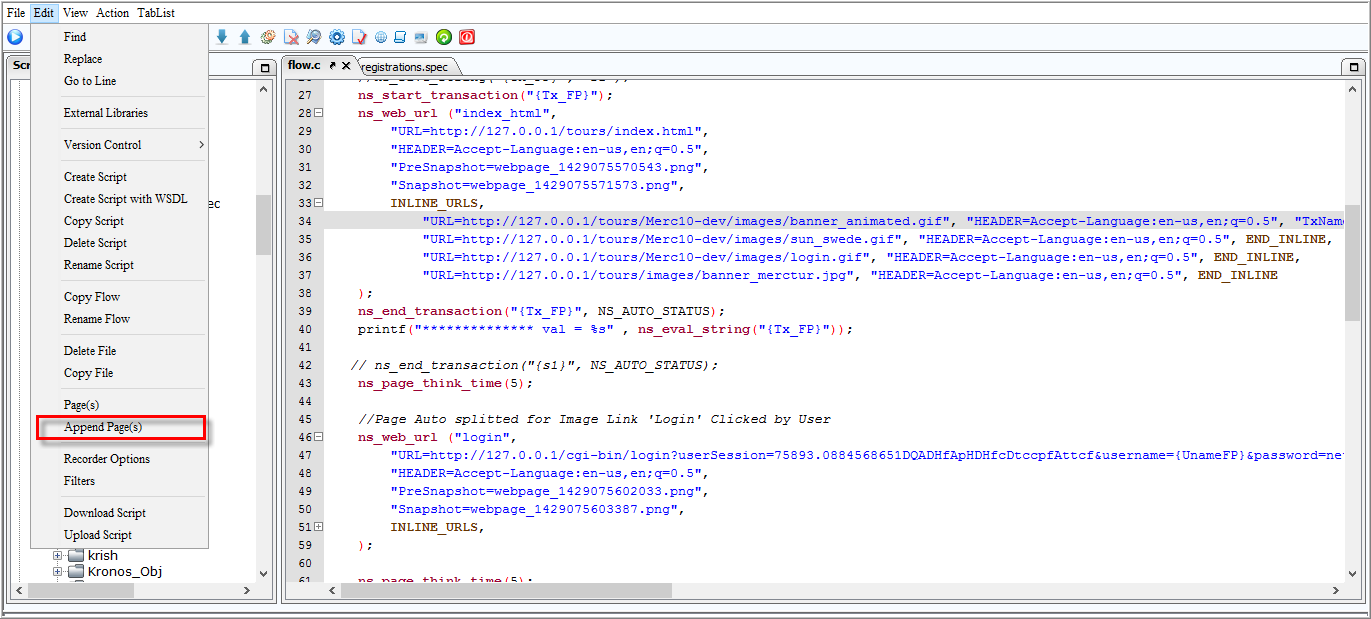The image size is (1371, 619).
Task: Expand the krish folder in tree
Action: click(x=58, y=555)
